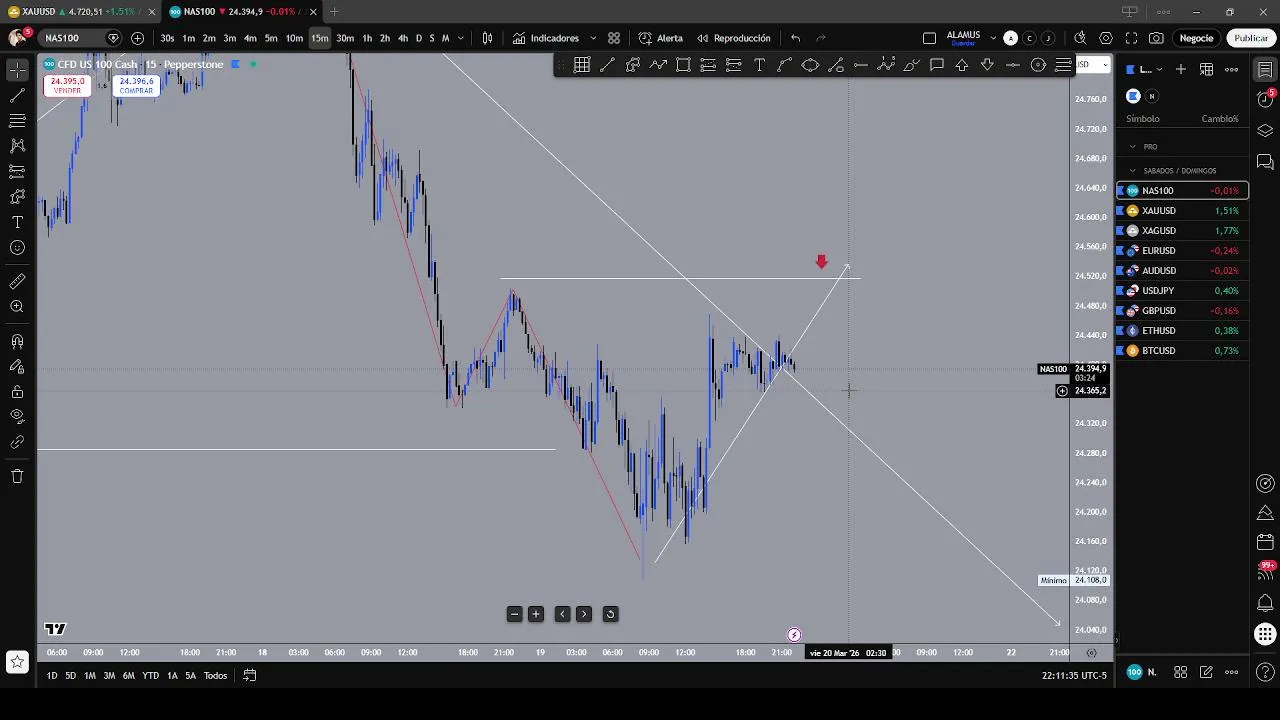The width and height of the screenshot is (1280, 720).
Task: Take a snapshot with the camera icon
Action: (x=1157, y=38)
